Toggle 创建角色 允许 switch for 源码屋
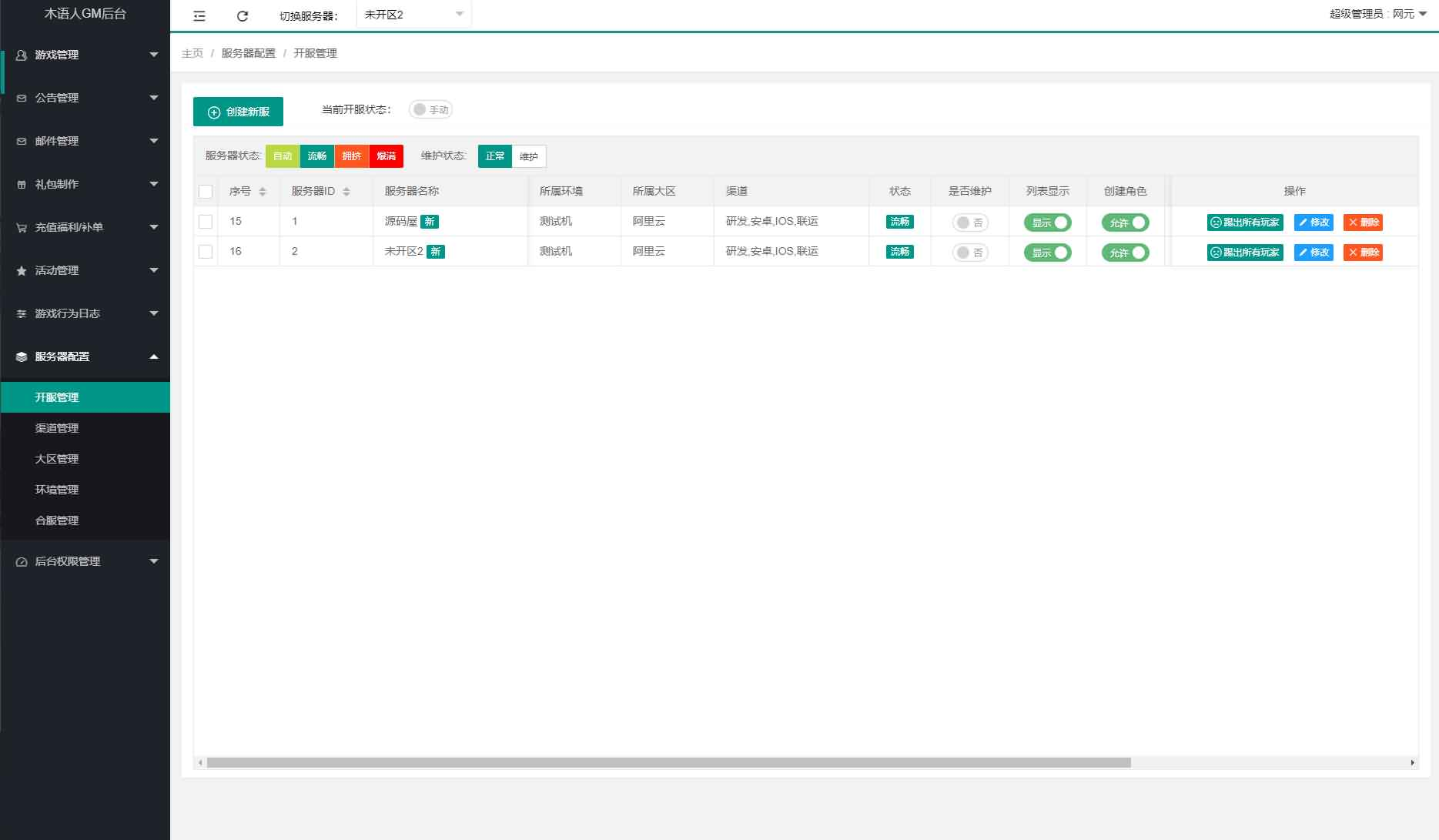The height and width of the screenshot is (840, 1439). click(x=1125, y=222)
